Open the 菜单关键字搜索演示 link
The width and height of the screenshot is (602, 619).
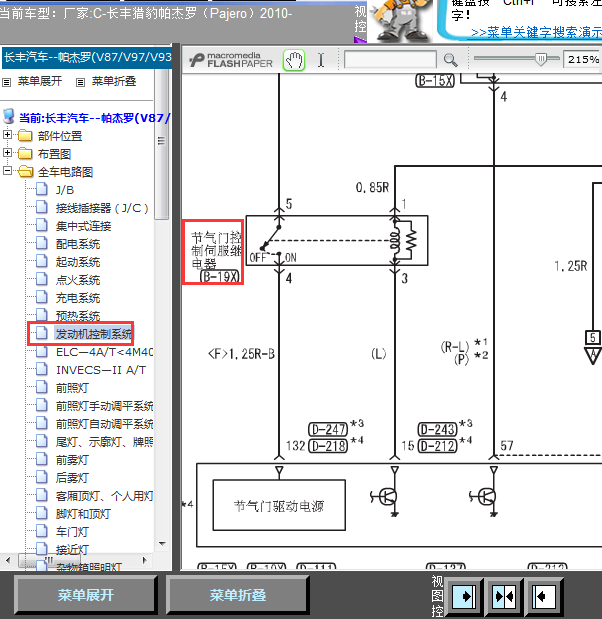[536, 32]
